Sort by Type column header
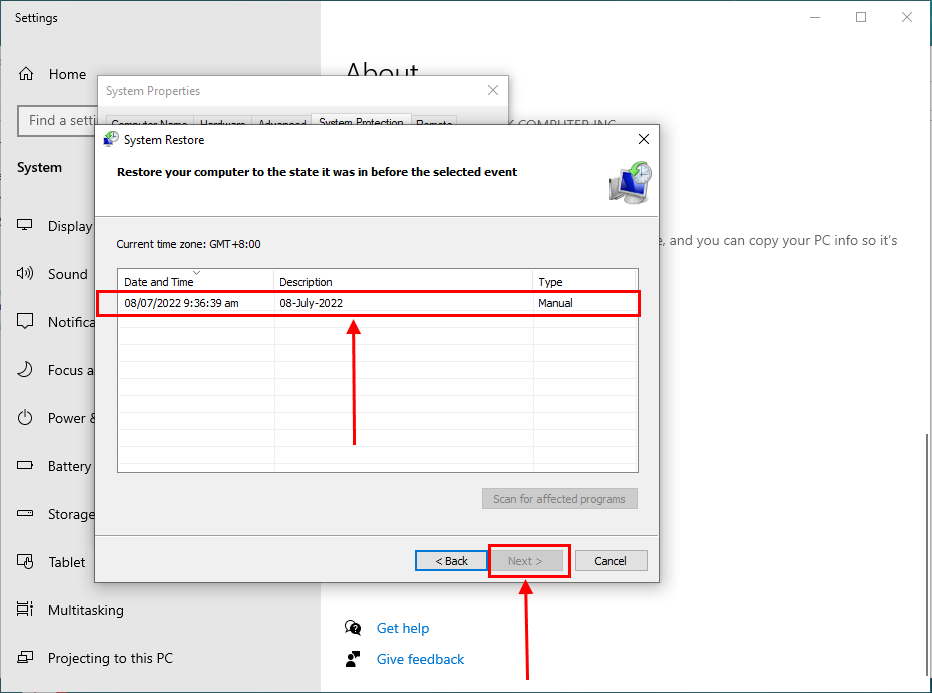This screenshot has height=693, width=932. [584, 281]
